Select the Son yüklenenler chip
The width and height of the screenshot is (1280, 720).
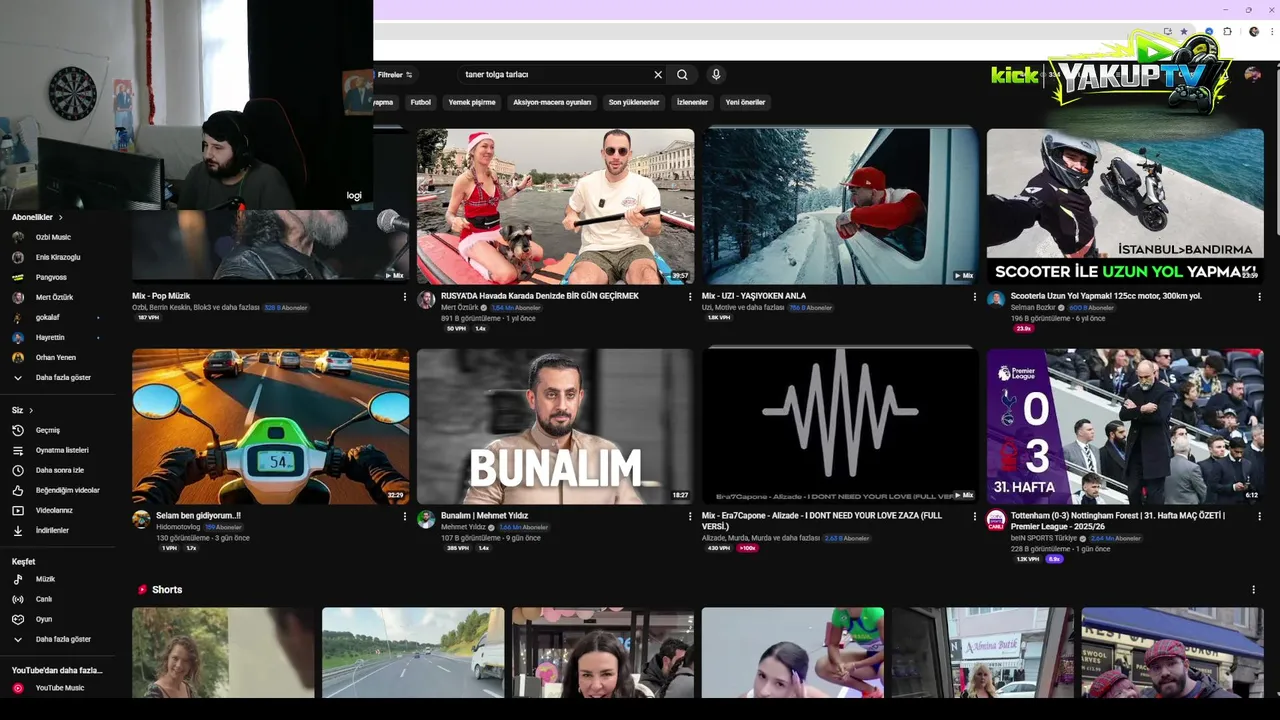click(x=634, y=102)
